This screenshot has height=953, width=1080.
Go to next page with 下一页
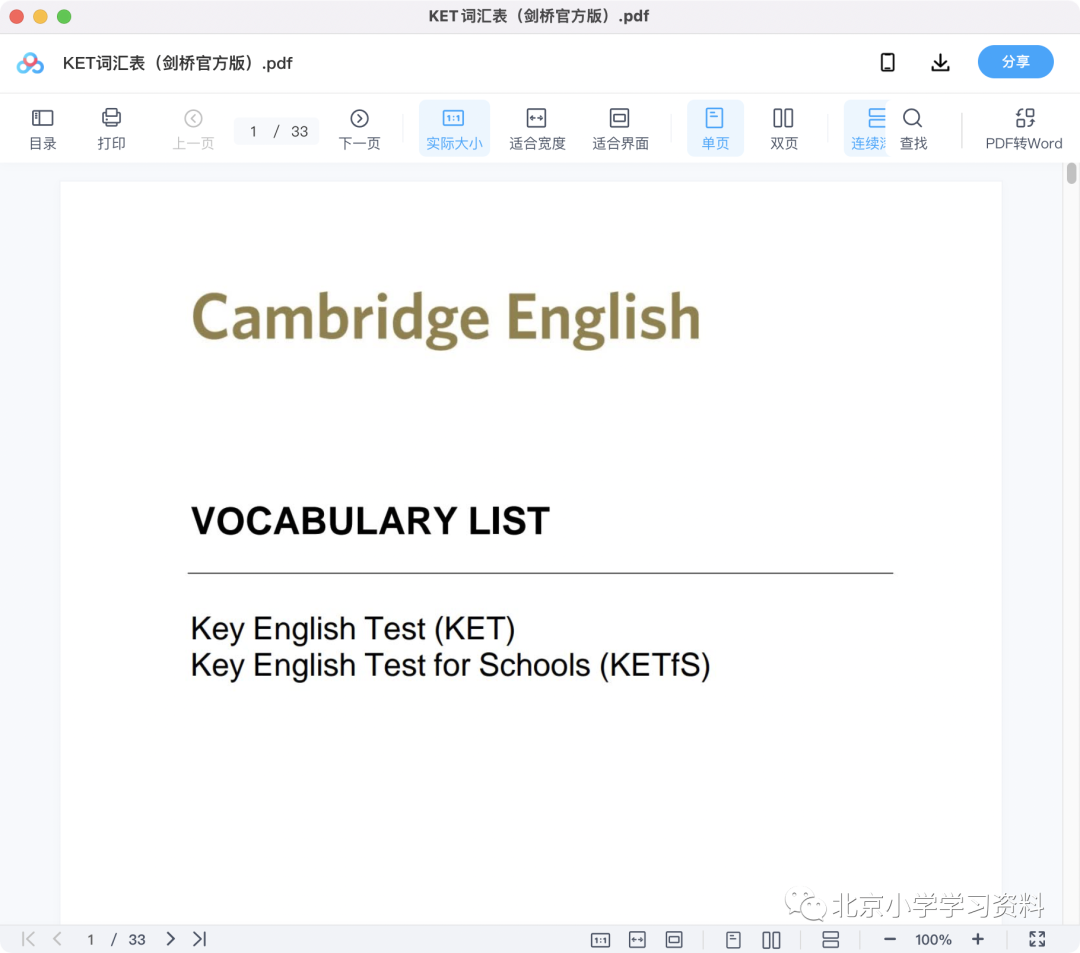[x=359, y=129]
